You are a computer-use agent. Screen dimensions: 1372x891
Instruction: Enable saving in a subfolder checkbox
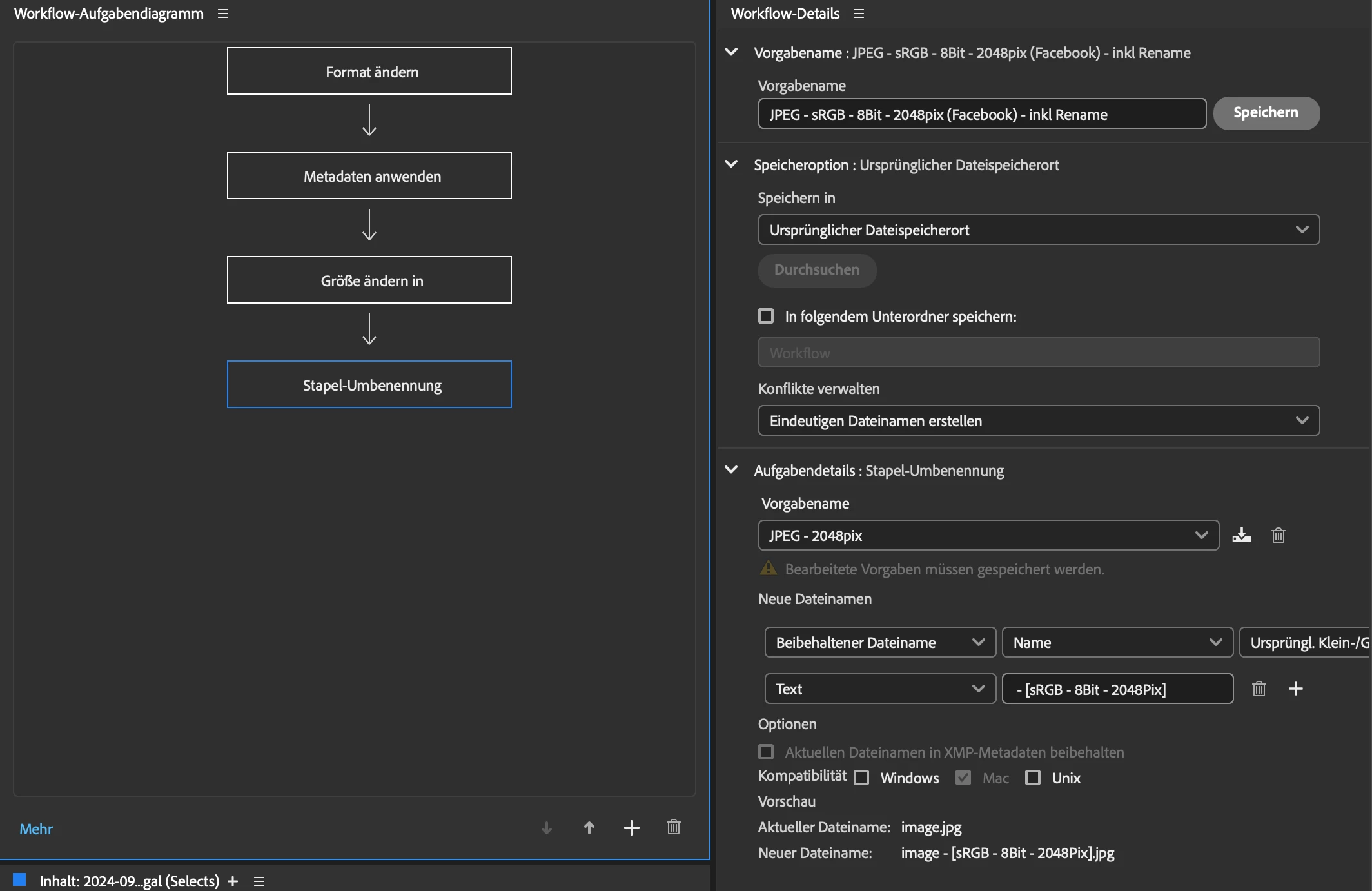coord(766,316)
